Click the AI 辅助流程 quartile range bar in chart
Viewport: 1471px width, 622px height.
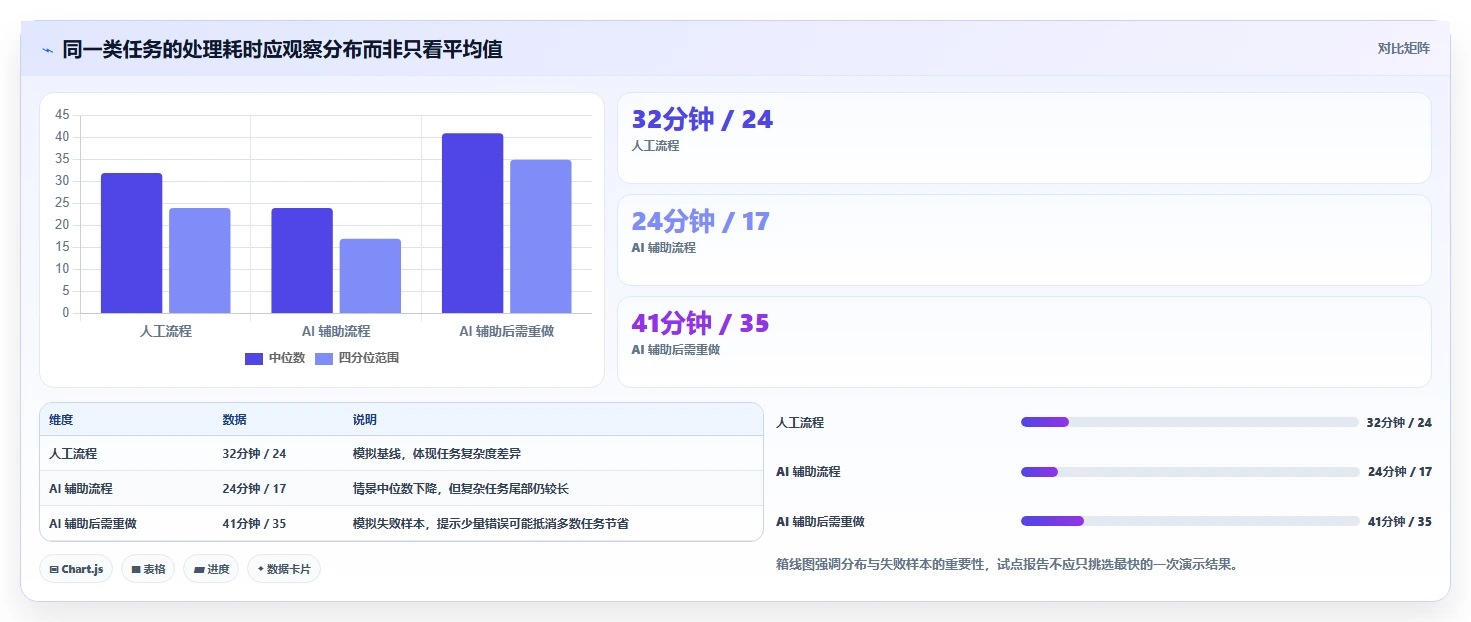click(370, 276)
